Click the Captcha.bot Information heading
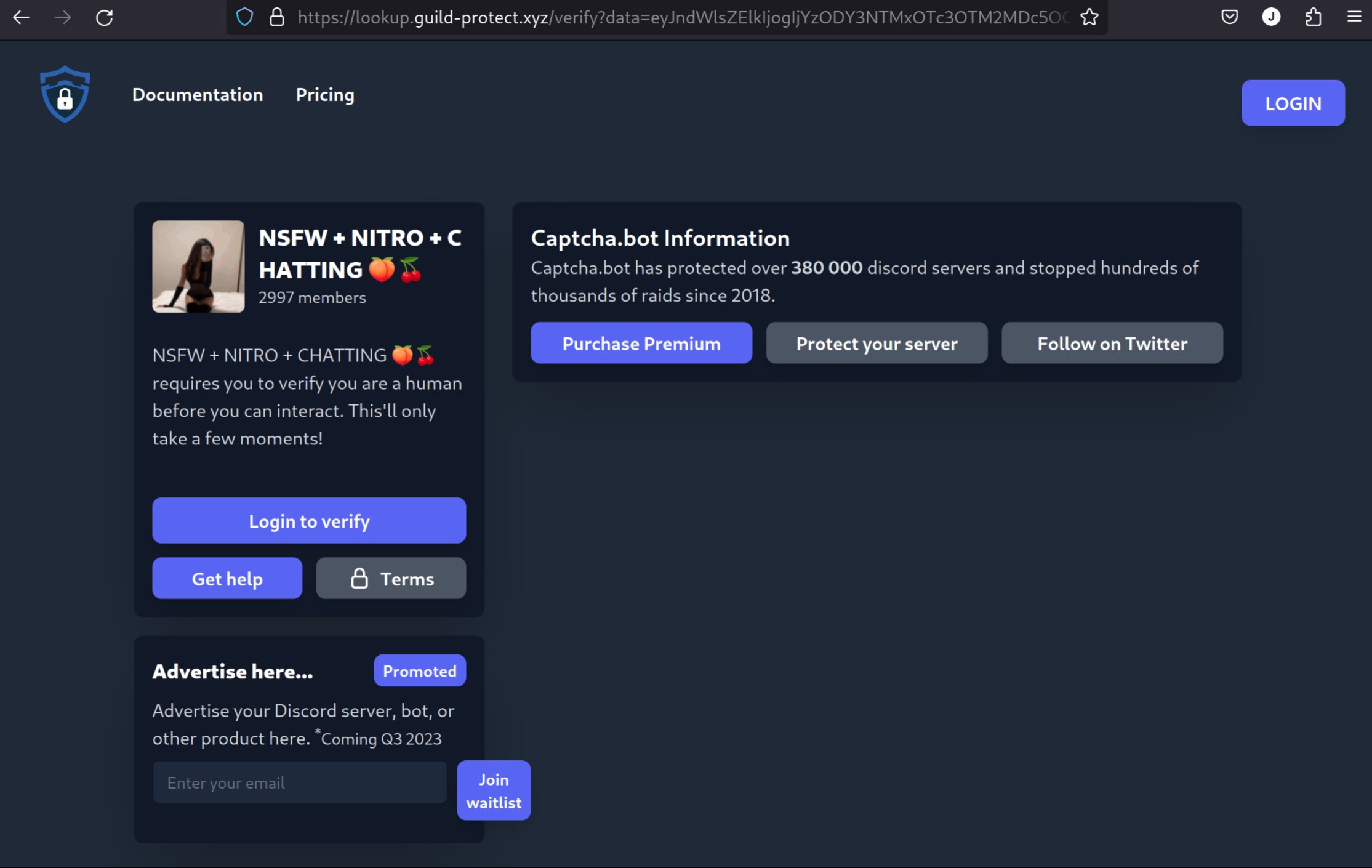 pyautogui.click(x=660, y=238)
